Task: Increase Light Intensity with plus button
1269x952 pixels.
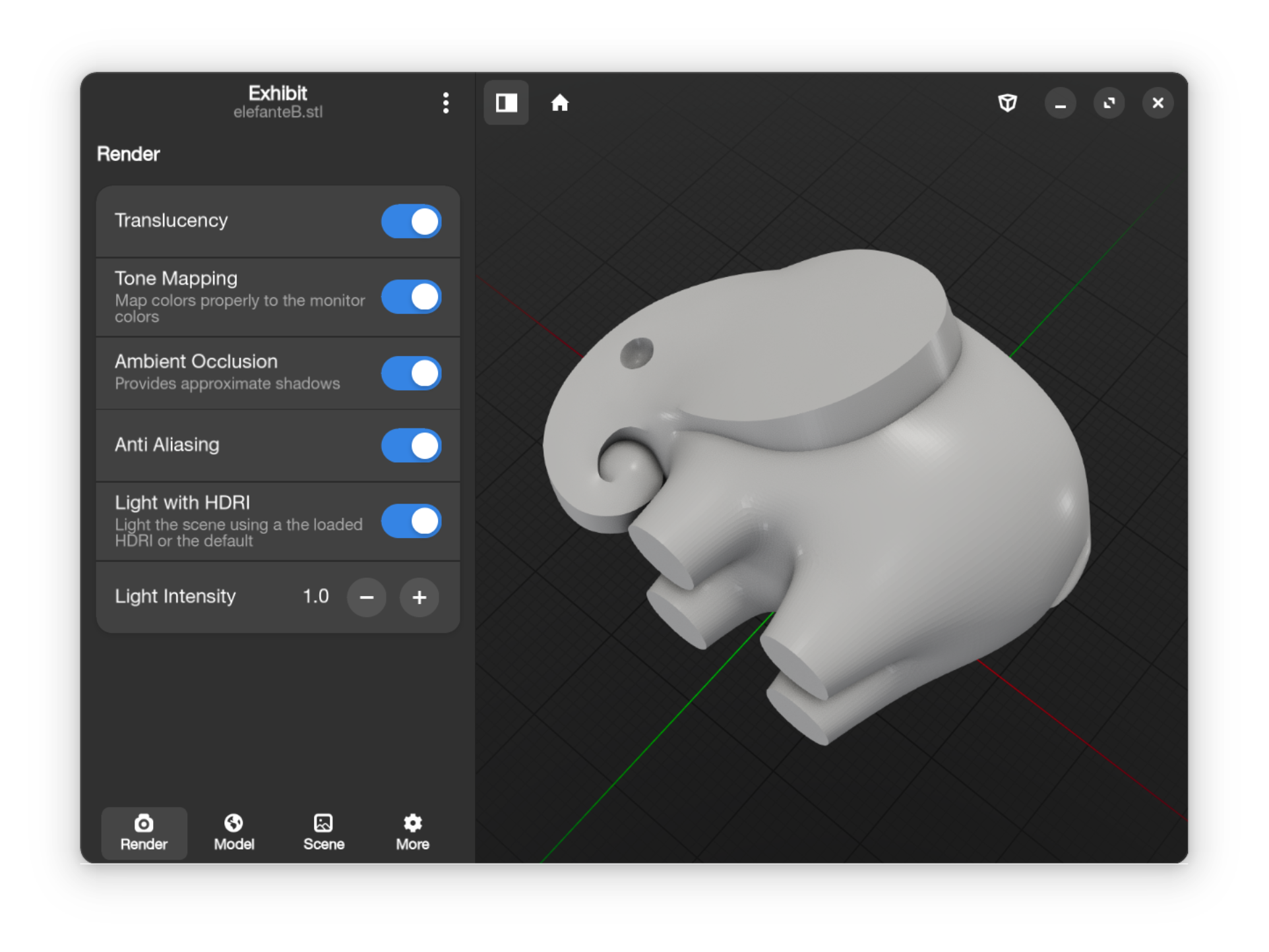Action: (x=419, y=597)
